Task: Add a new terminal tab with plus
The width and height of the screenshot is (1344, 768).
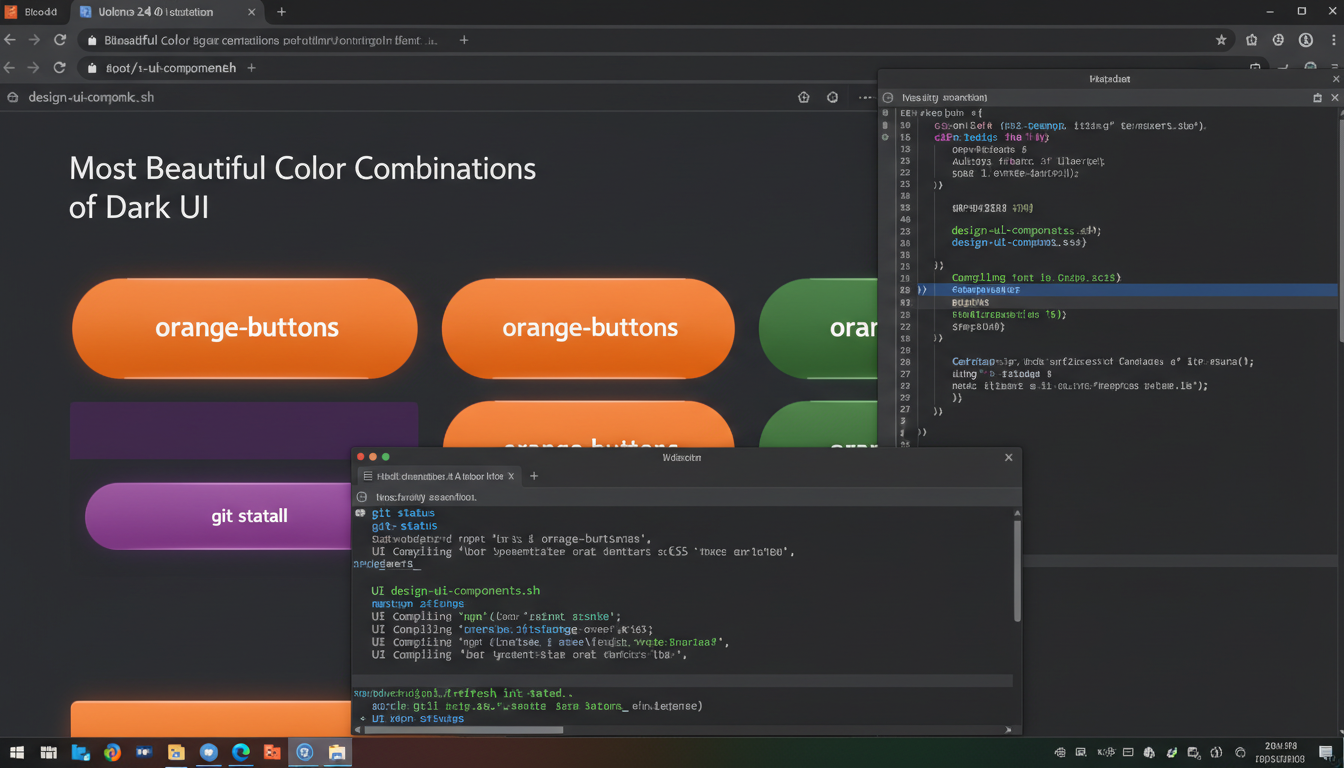Action: tap(534, 476)
